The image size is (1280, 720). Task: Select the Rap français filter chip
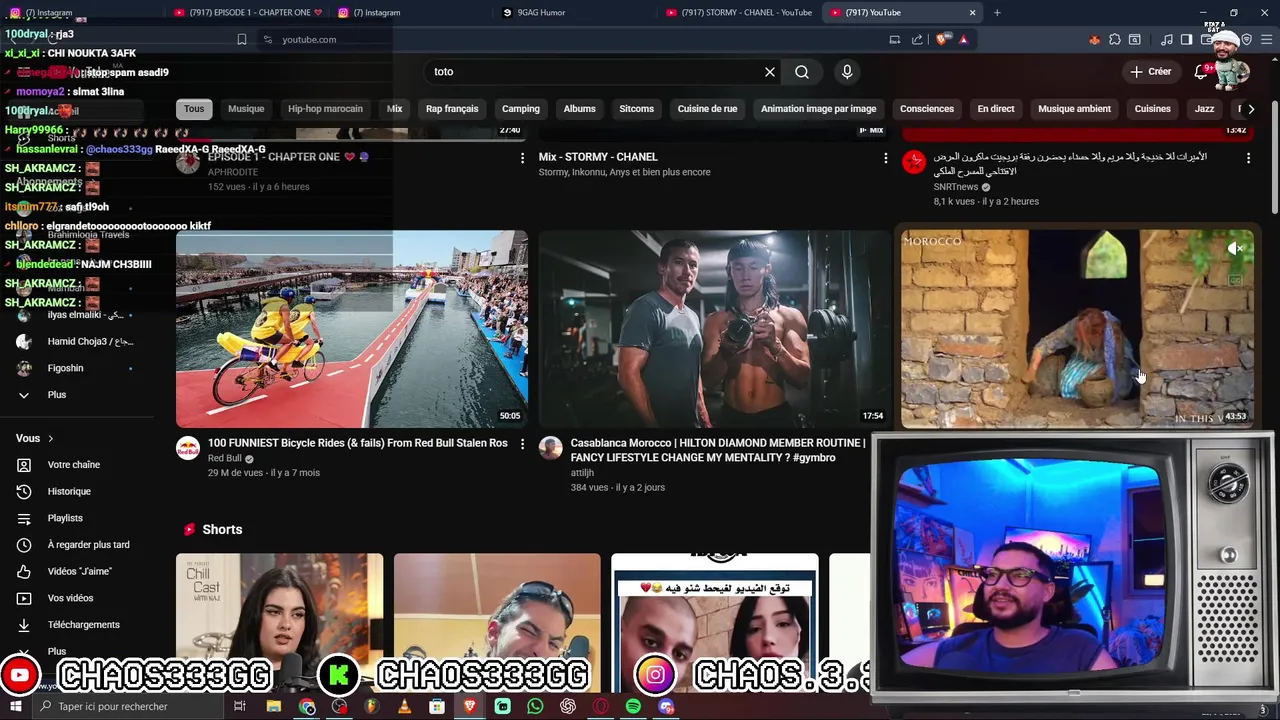click(452, 109)
